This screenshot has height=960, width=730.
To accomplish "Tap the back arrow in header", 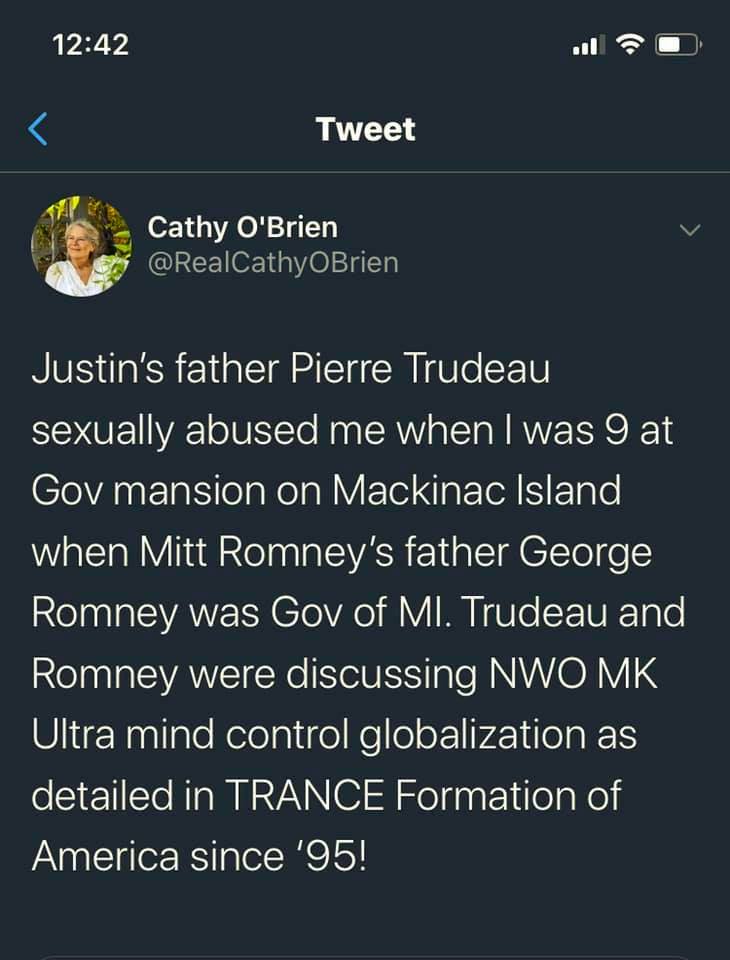I will pos(38,129).
